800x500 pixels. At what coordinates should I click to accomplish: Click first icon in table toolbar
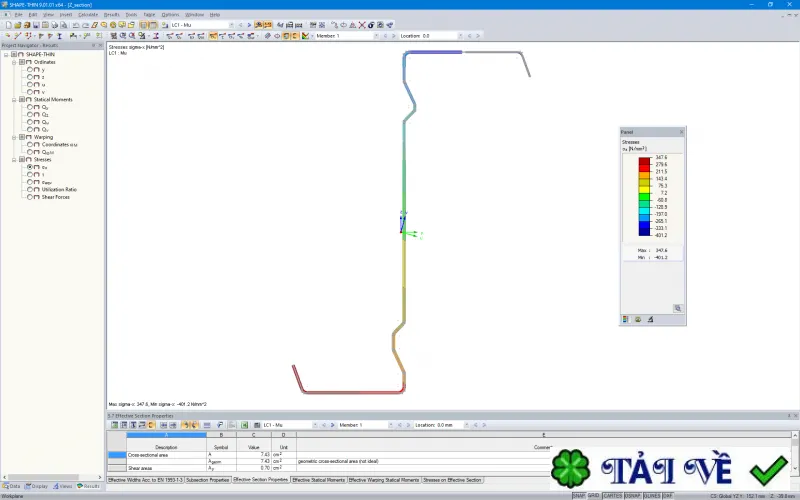click(x=114, y=424)
